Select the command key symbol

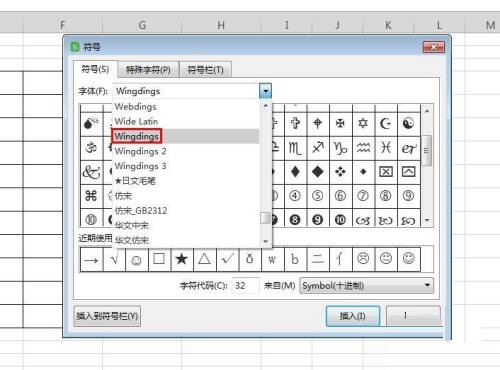pos(91,196)
